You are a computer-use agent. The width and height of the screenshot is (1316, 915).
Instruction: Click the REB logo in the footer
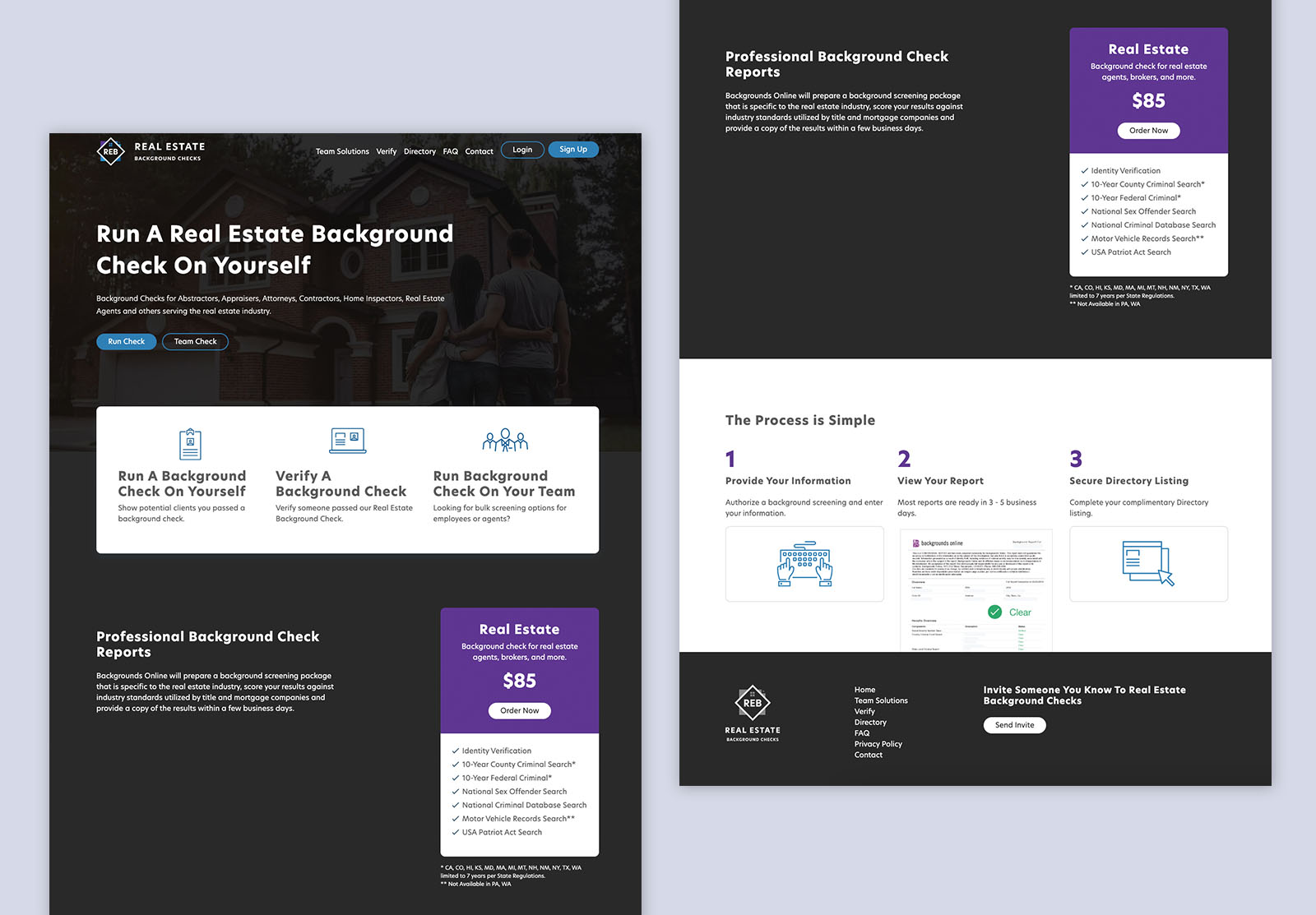(x=753, y=703)
